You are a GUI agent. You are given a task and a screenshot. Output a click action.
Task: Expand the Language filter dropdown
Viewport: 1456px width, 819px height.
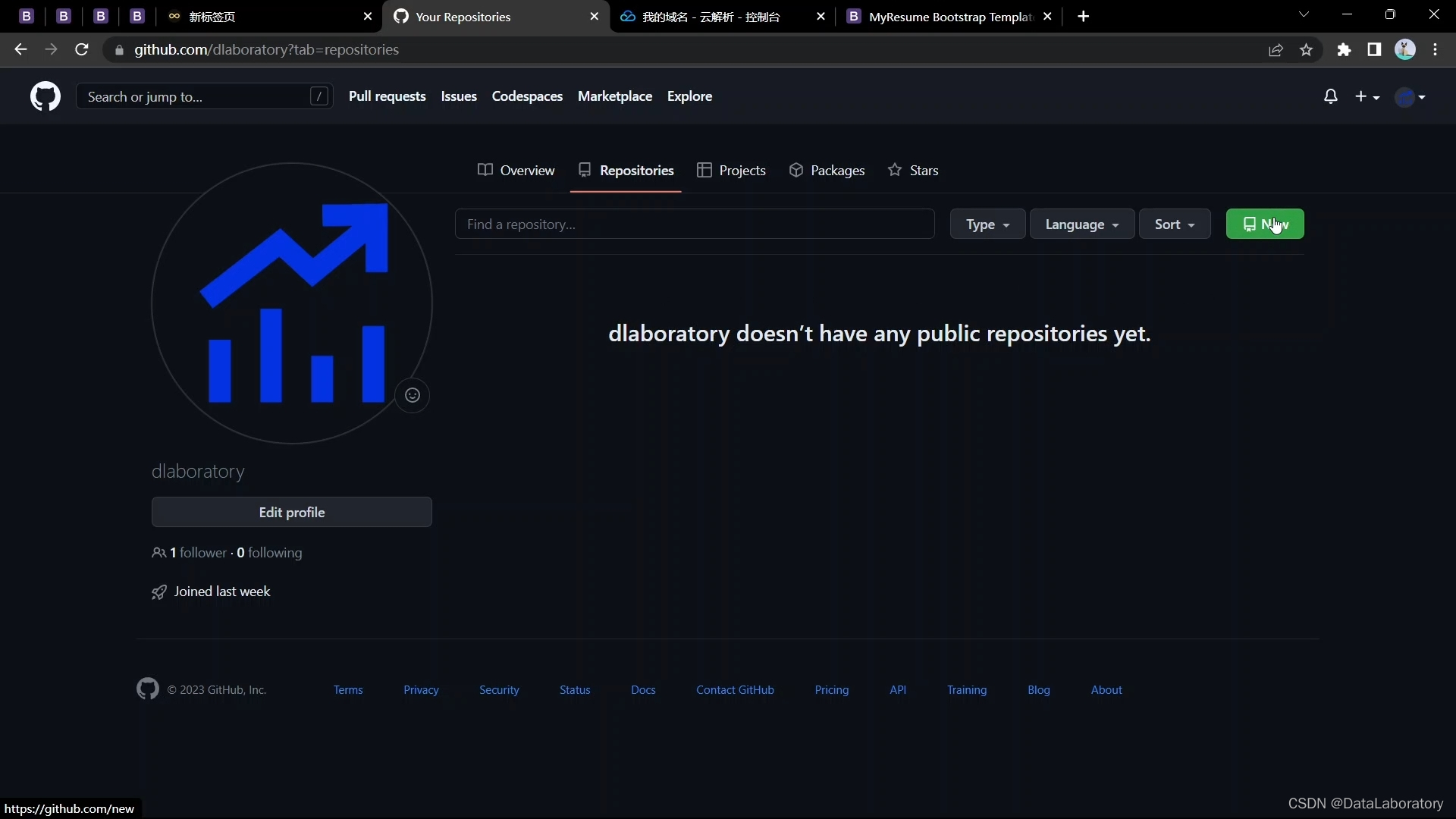pos(1082,224)
